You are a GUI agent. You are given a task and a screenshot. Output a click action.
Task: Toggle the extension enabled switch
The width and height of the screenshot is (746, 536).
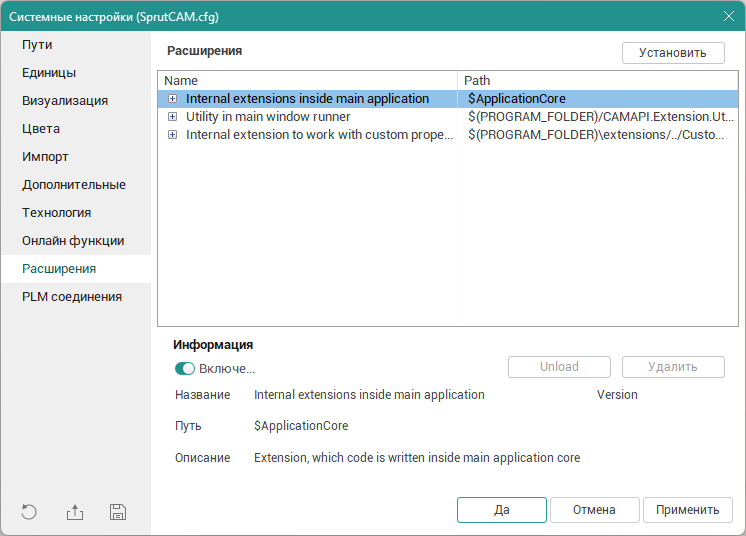click(184, 368)
